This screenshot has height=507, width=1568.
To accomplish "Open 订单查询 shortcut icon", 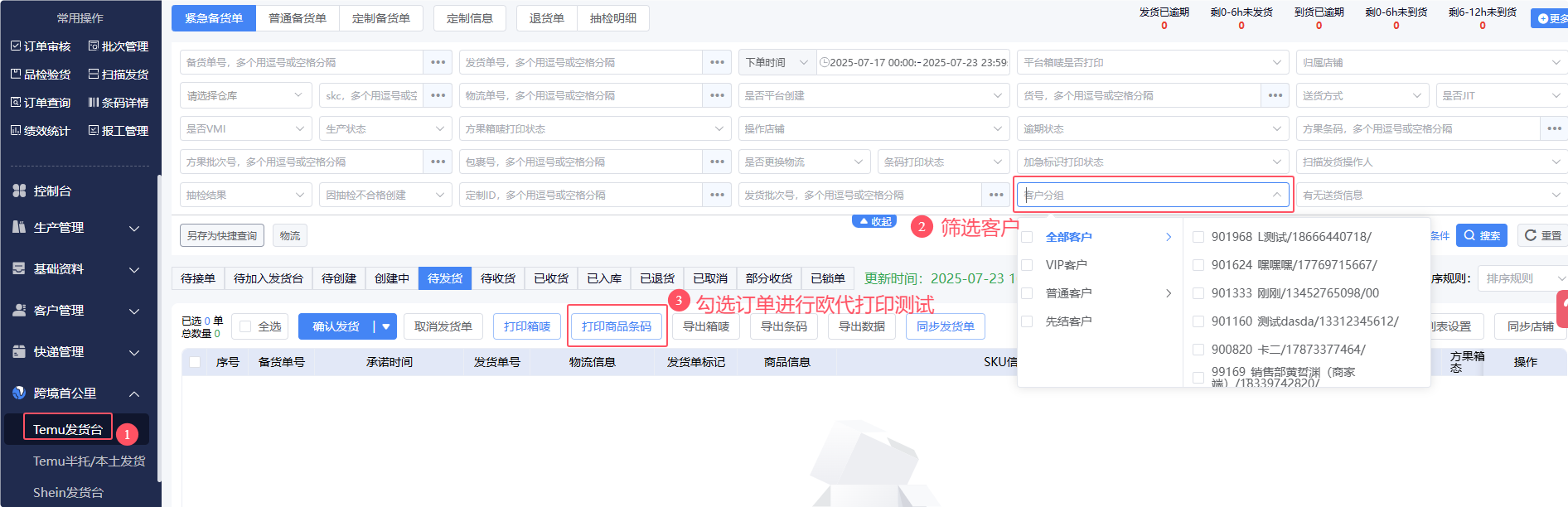I will point(15,102).
